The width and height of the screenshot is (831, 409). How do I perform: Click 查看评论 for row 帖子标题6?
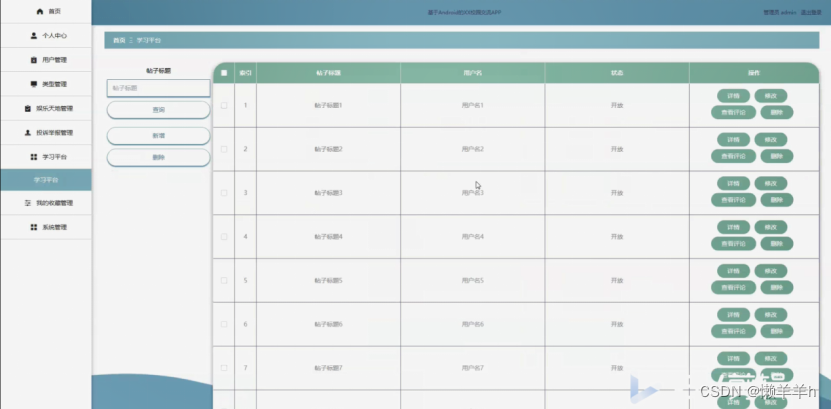(x=733, y=331)
